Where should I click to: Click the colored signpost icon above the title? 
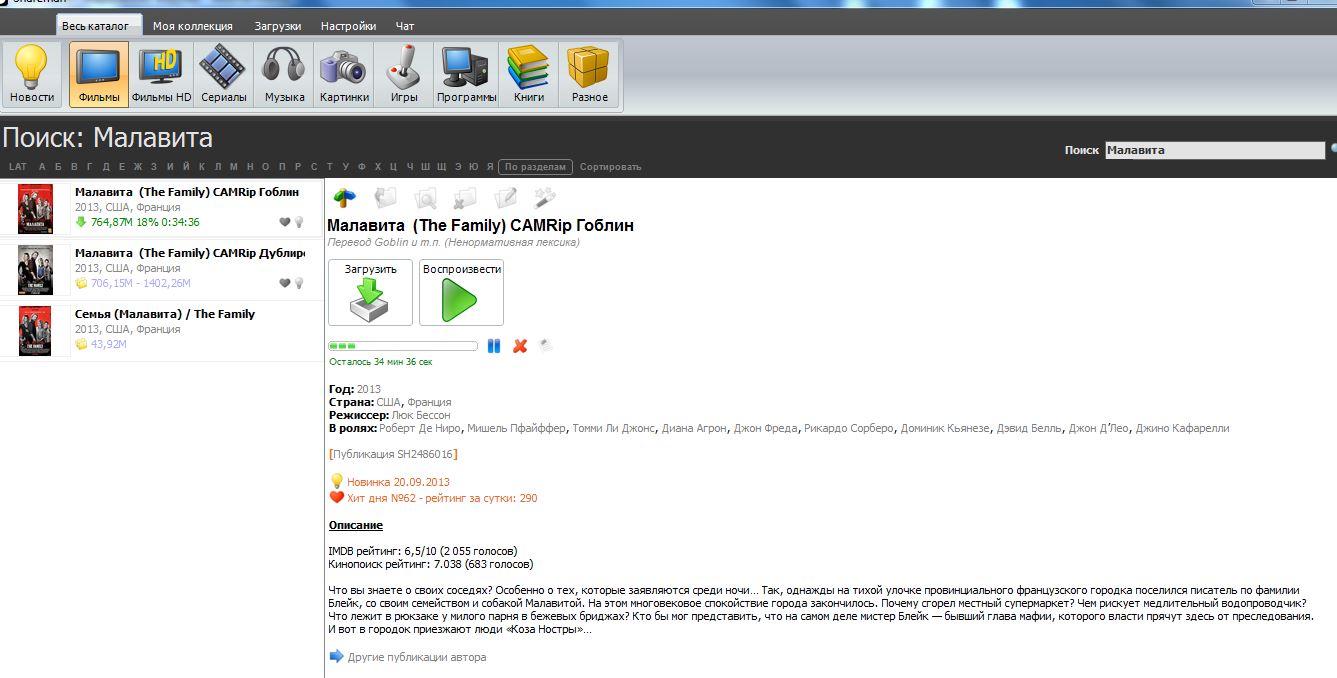[x=344, y=198]
